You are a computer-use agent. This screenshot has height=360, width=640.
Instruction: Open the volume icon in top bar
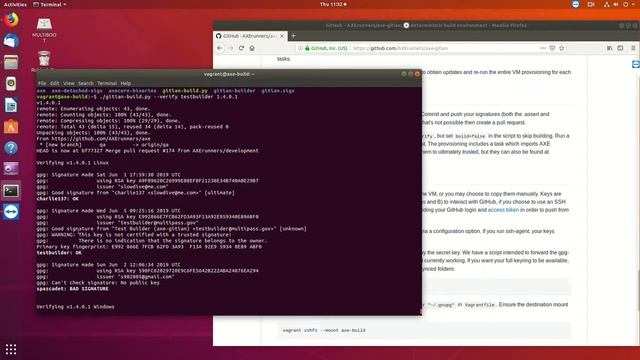point(616,4)
